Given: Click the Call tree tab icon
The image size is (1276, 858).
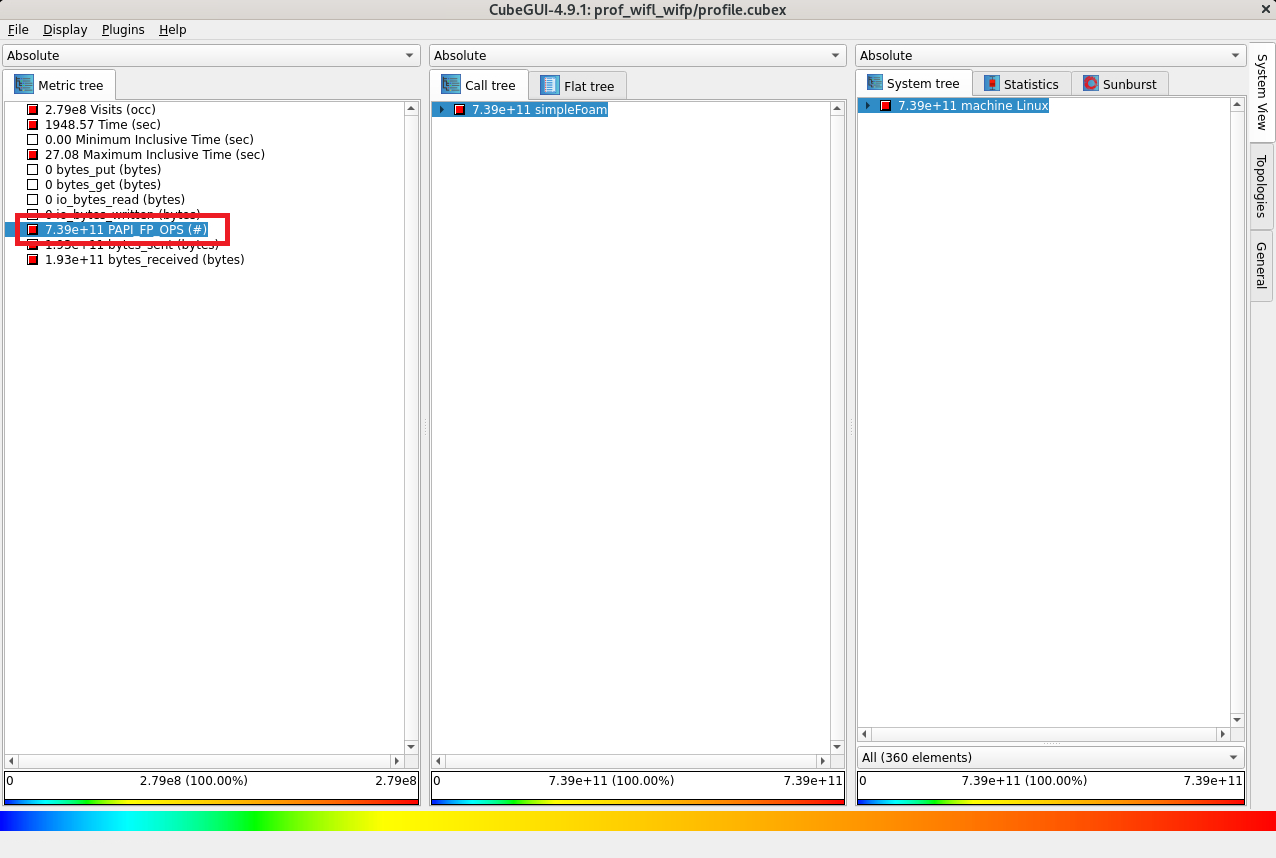Looking at the screenshot, I should click(x=451, y=86).
